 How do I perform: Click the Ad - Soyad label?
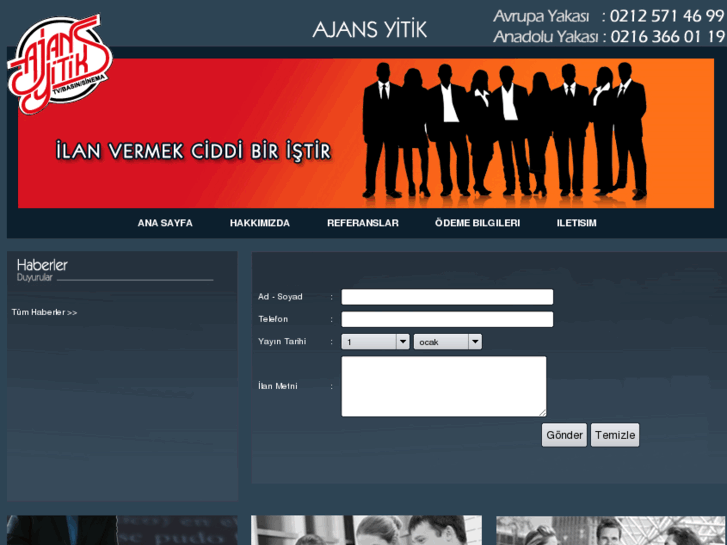pos(280,297)
